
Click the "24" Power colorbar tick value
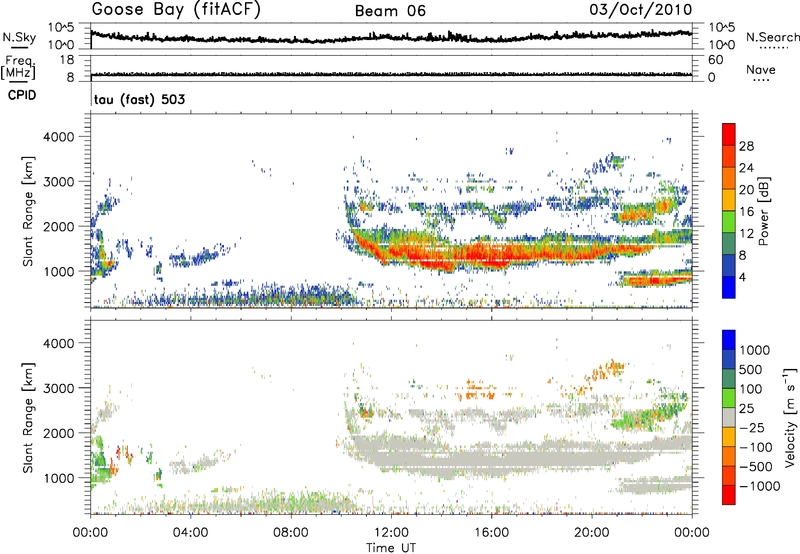coord(746,168)
